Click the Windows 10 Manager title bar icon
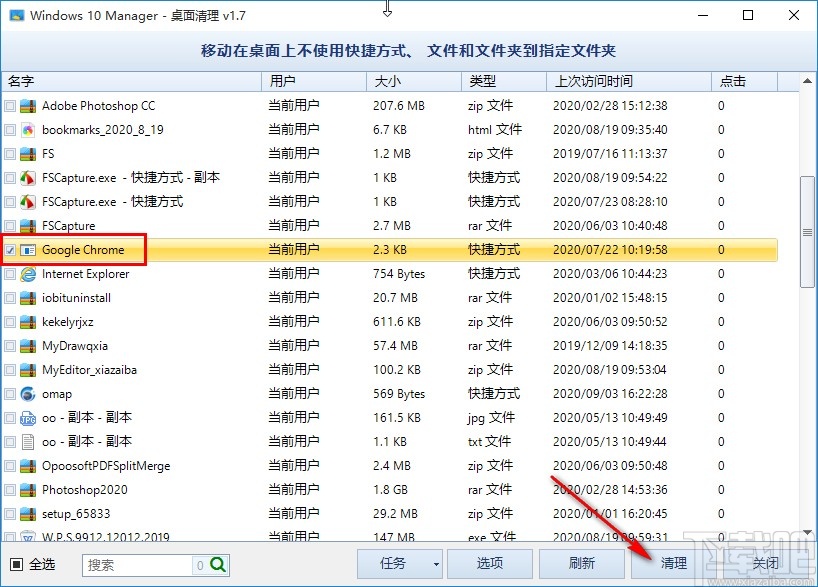The height and width of the screenshot is (587, 818). 16,15
